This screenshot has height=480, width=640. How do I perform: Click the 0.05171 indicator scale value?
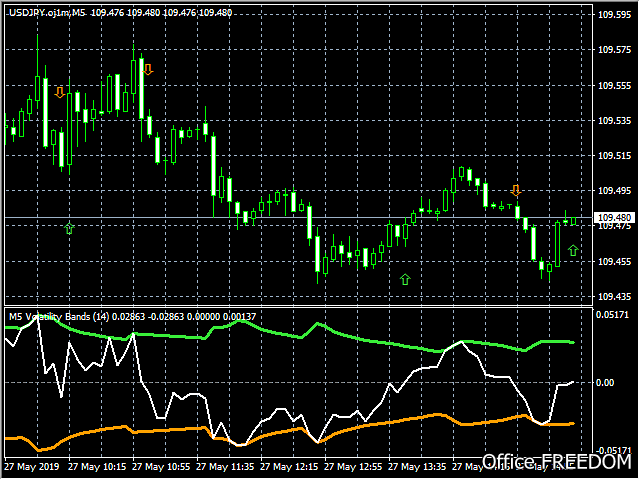pos(613,315)
